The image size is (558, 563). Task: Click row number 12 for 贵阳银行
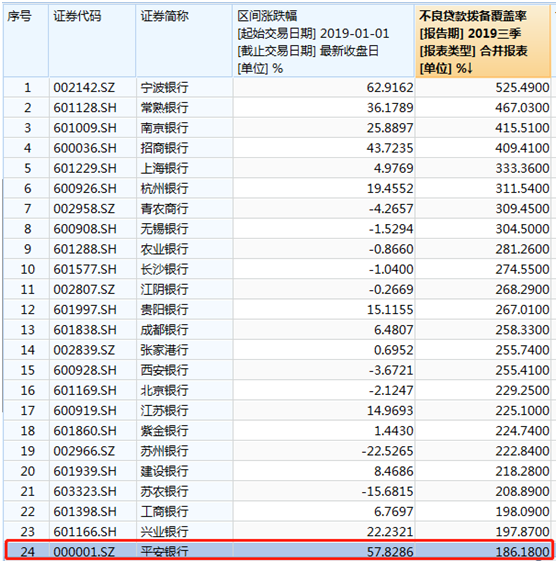click(x=28, y=310)
